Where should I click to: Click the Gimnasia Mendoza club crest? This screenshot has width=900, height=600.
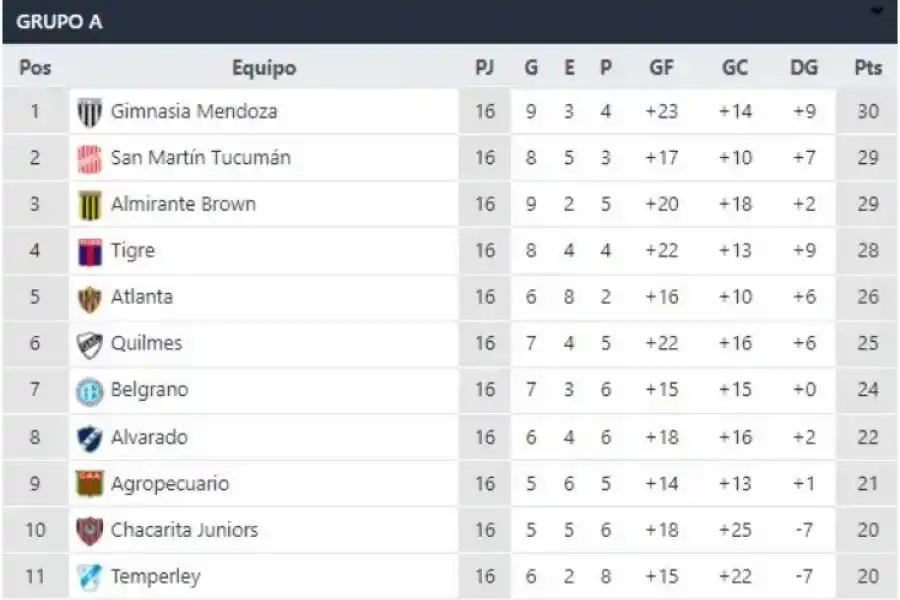[x=89, y=111]
